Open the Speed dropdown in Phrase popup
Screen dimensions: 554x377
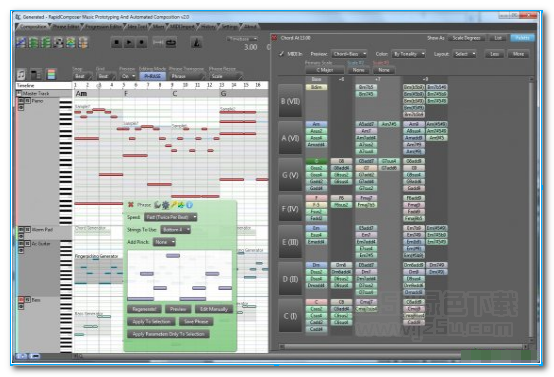click(x=171, y=217)
